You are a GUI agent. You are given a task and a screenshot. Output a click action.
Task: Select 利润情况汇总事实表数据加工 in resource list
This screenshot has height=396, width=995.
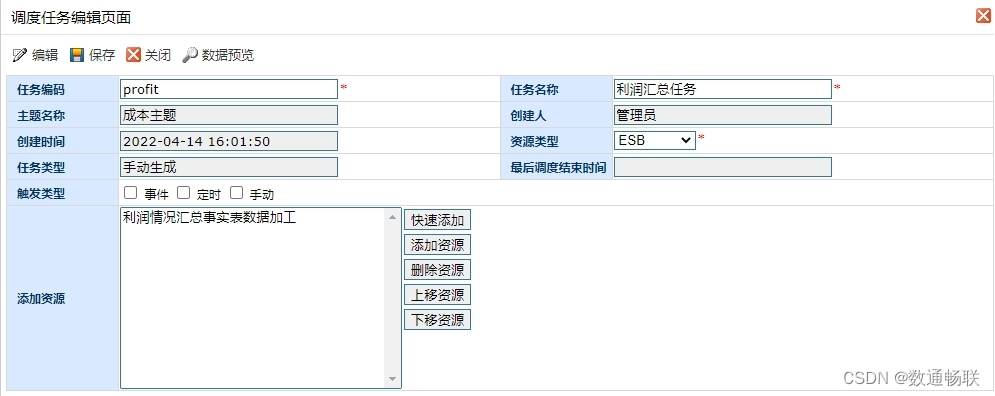click(209, 218)
